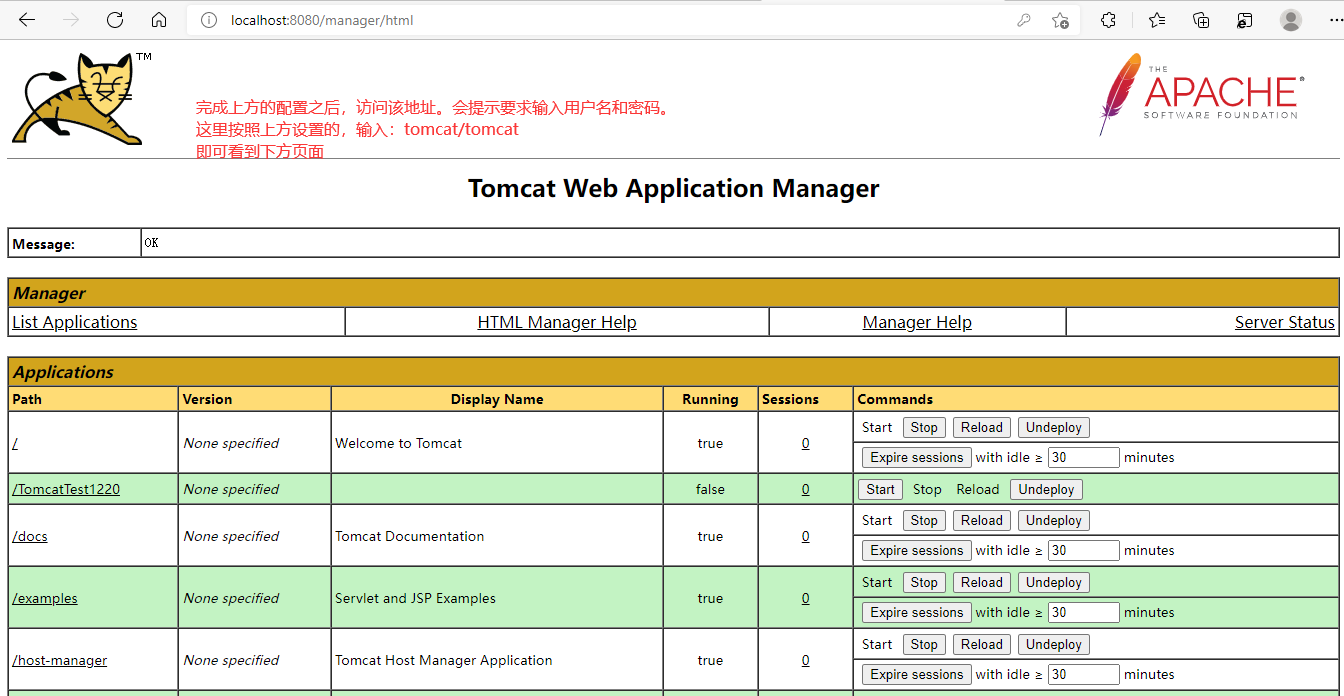Undeploy the Tomcat Host Manager Application
Viewport: 1344px width, 696px height.
tap(1054, 644)
